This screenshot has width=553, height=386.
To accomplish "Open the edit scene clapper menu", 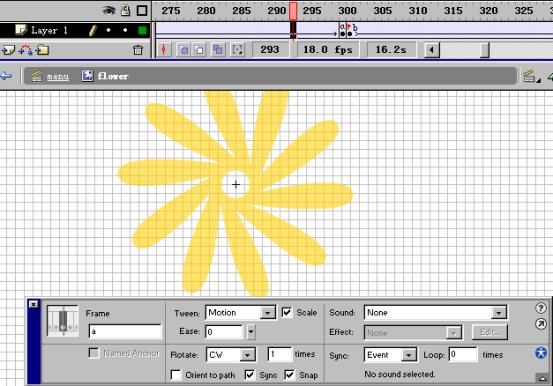I will 531,76.
